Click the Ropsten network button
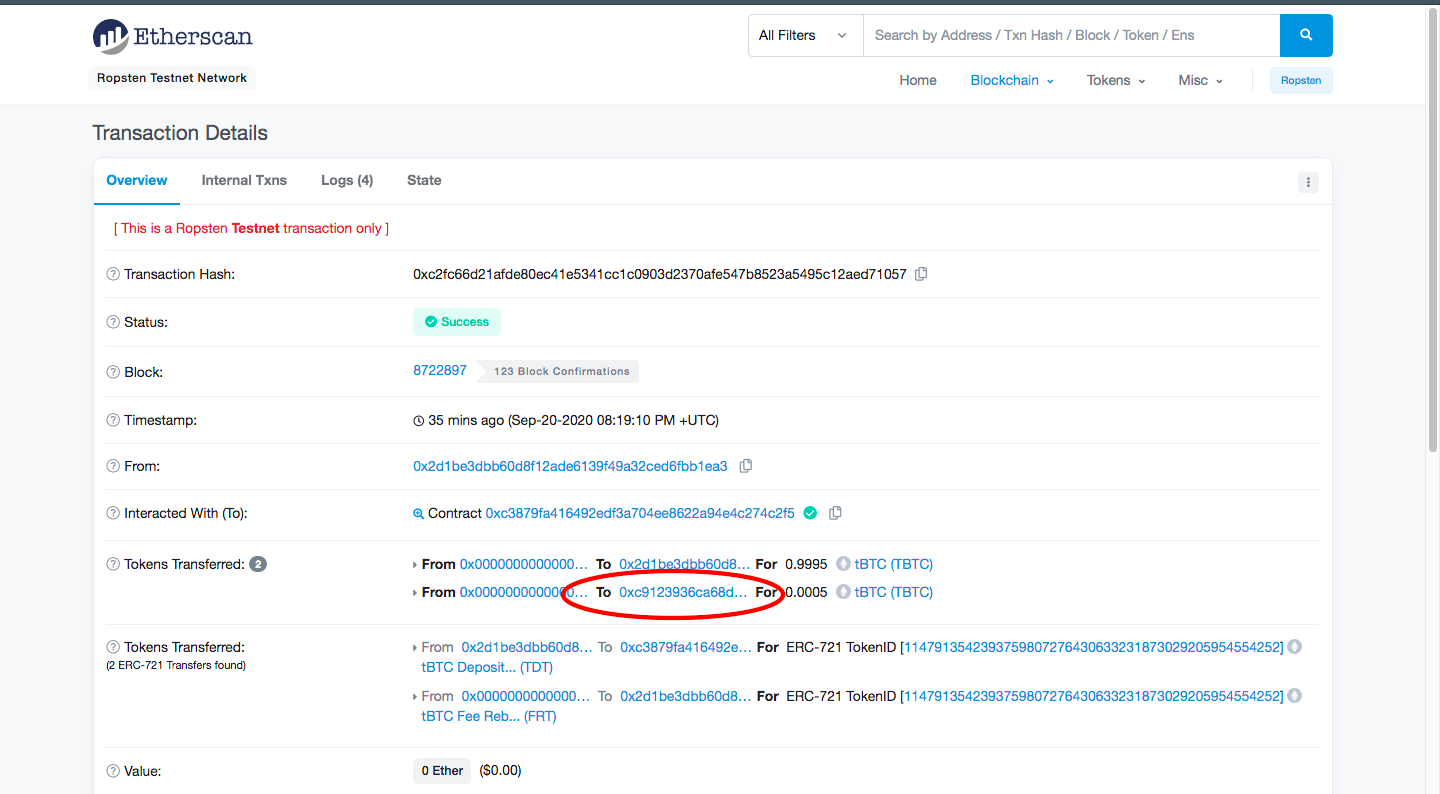Screen dimensions: 1440x794 pos(1301,80)
